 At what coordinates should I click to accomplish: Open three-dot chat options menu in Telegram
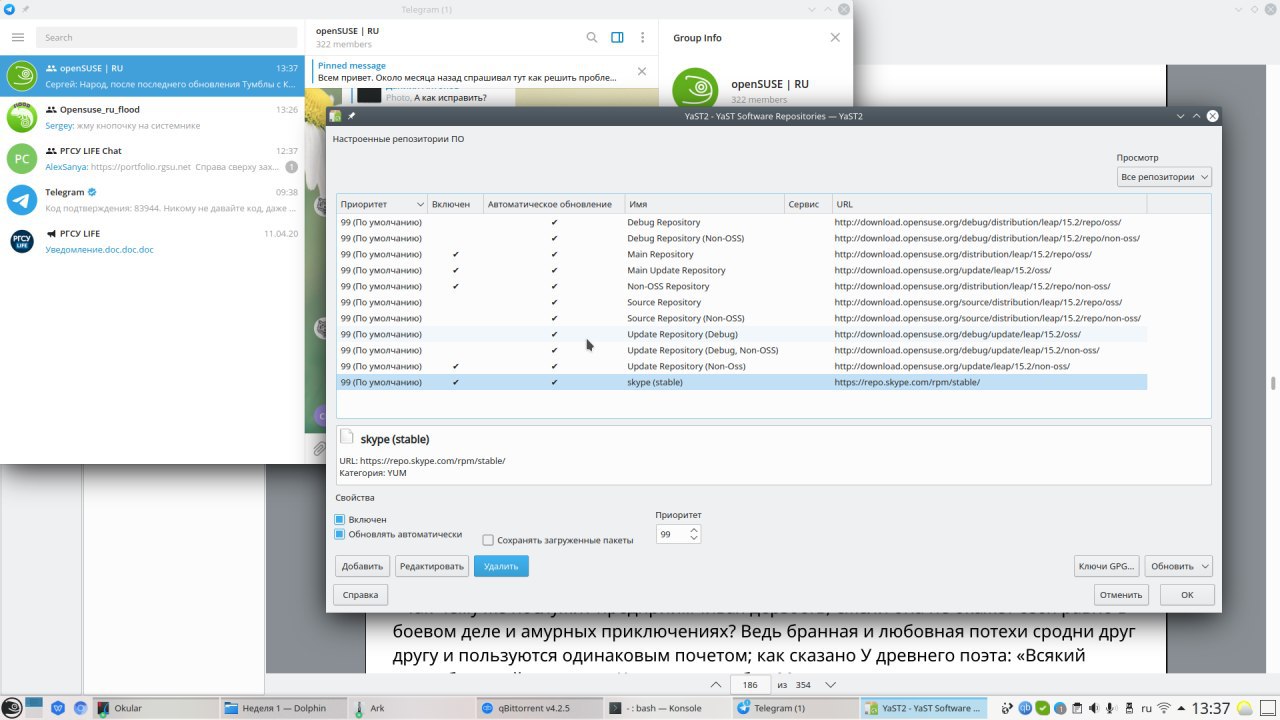pos(643,37)
